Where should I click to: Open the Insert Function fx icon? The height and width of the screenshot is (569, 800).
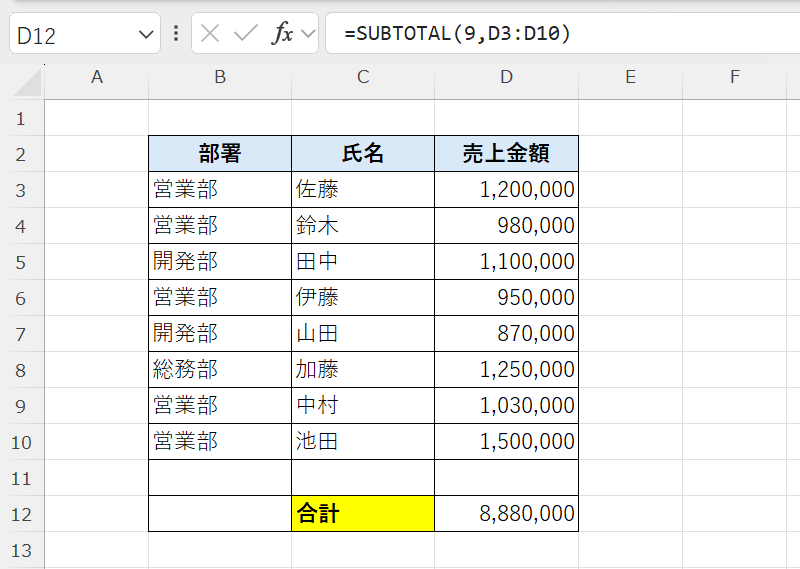tap(283, 33)
